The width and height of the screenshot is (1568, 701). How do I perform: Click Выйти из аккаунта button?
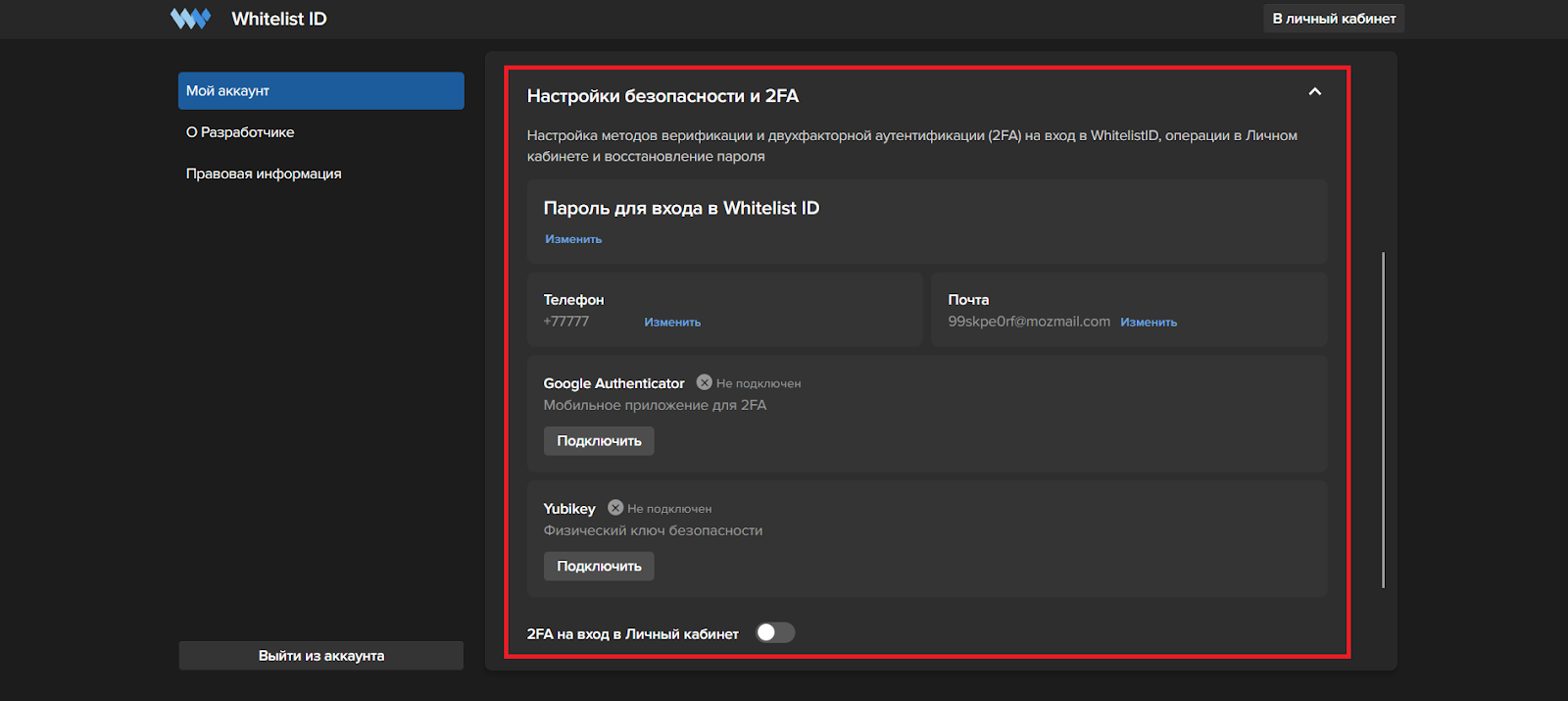pyautogui.click(x=321, y=656)
